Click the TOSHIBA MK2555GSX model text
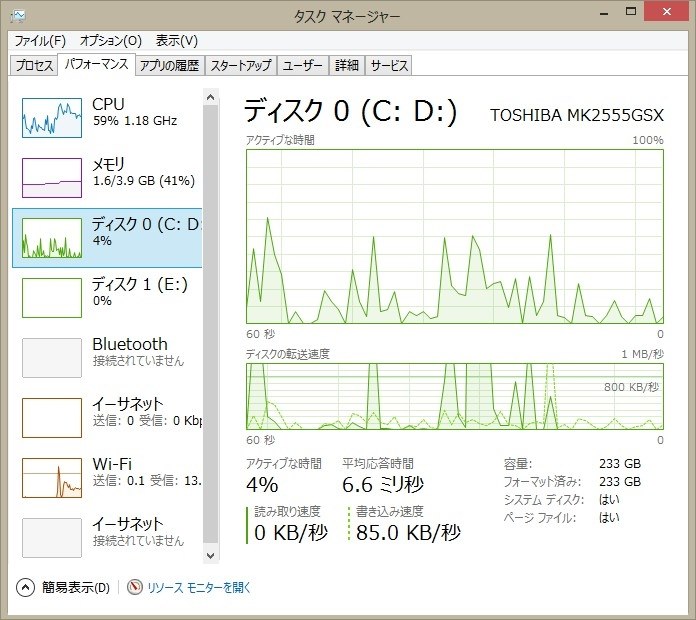The image size is (696, 620). pos(577,115)
